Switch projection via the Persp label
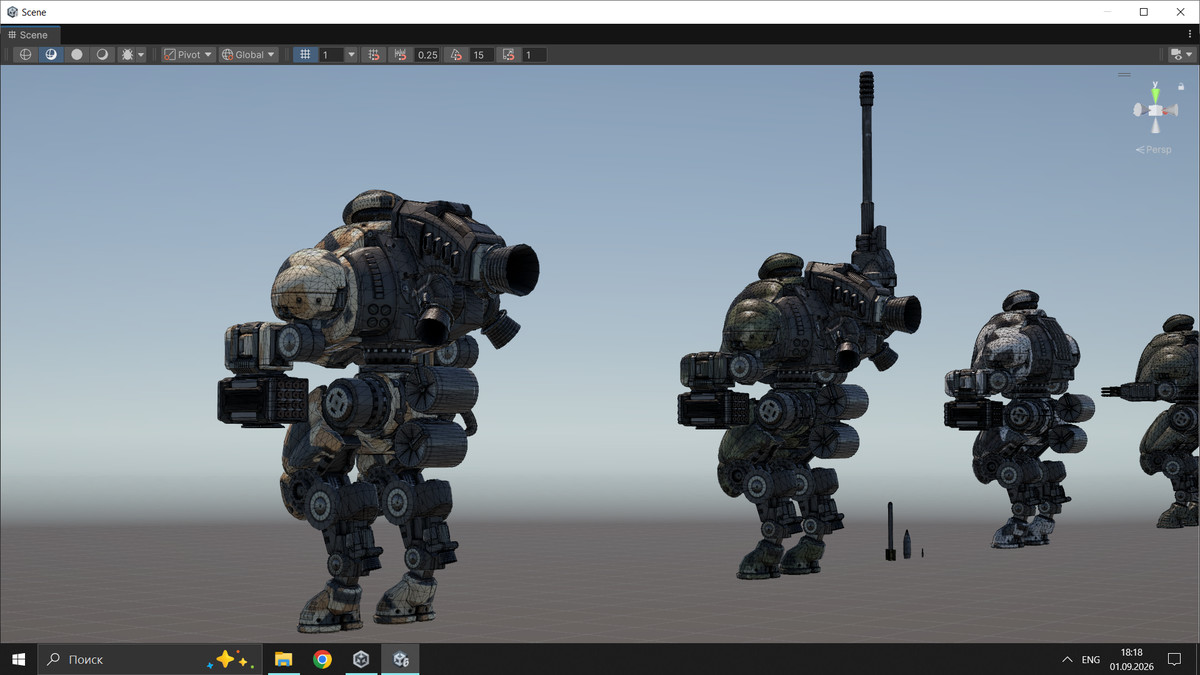This screenshot has width=1200, height=675. tap(1154, 150)
